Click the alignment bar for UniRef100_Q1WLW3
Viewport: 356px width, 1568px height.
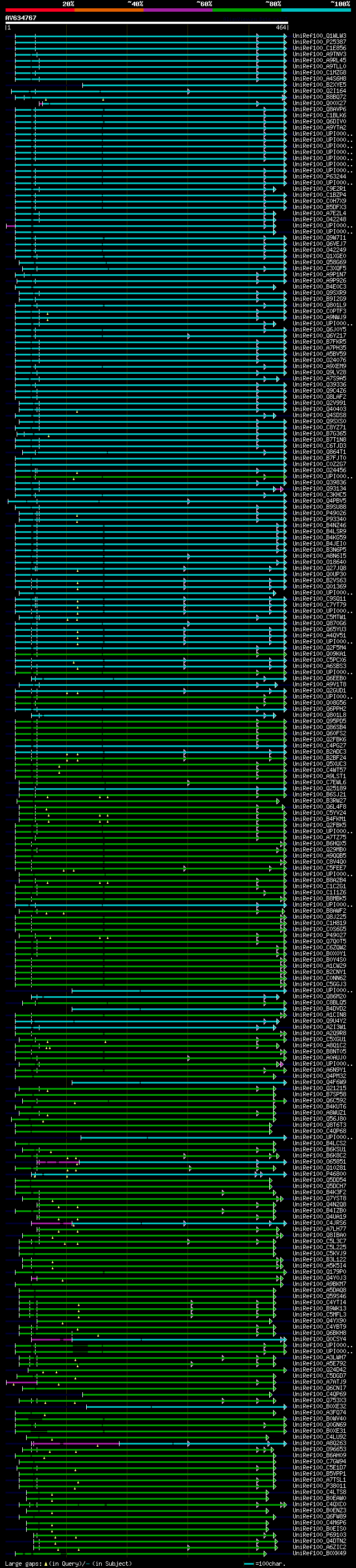click(x=151, y=36)
